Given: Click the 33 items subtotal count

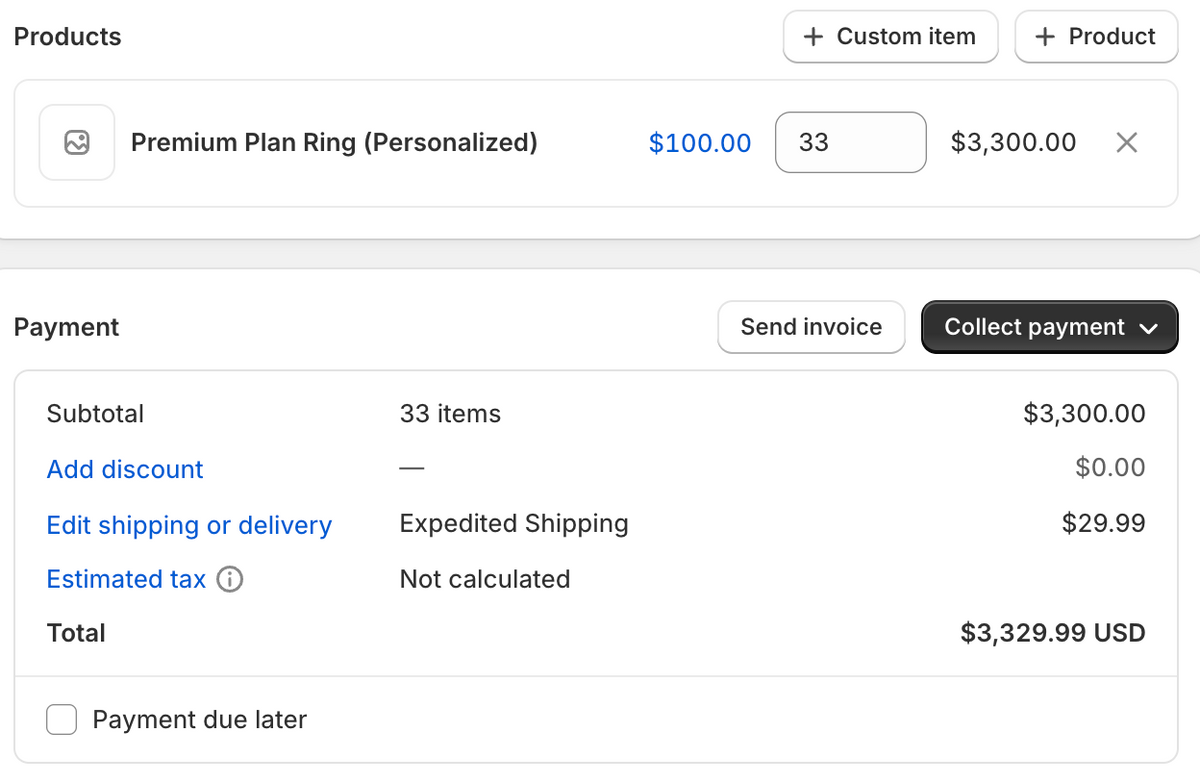Looking at the screenshot, I should [450, 414].
